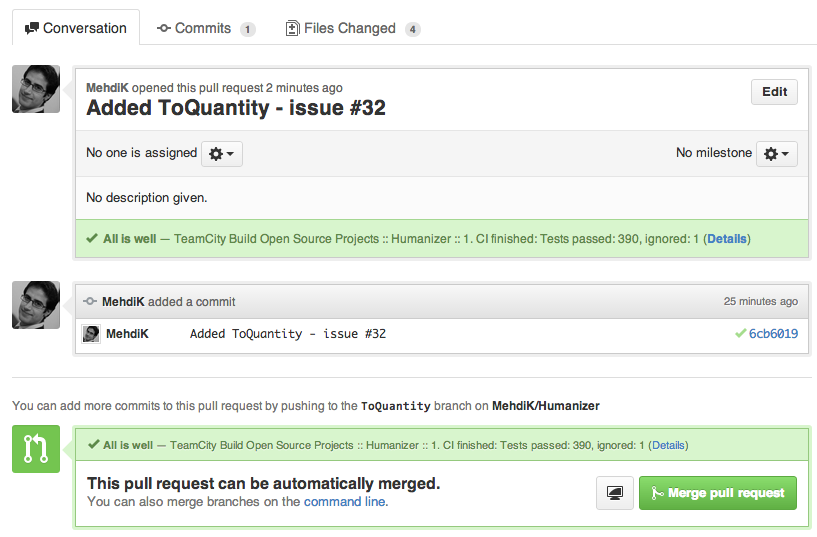This screenshot has height=537, width=817.
Task: Click MehdiK's avatar beside the pull request header
Action: click(36, 89)
